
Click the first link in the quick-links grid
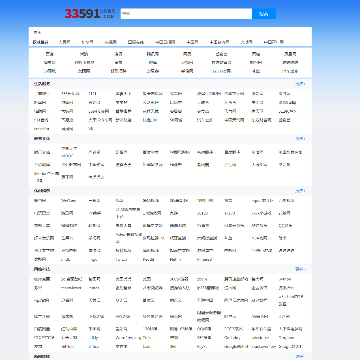[x=49, y=54]
